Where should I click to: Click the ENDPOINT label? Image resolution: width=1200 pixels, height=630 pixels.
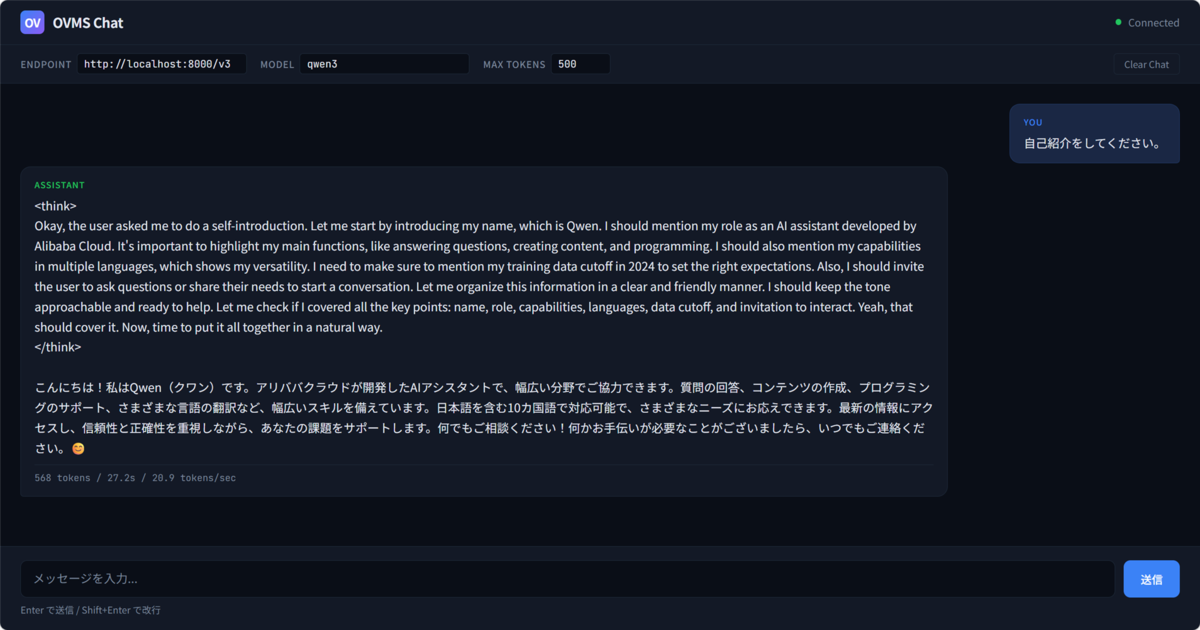46,64
